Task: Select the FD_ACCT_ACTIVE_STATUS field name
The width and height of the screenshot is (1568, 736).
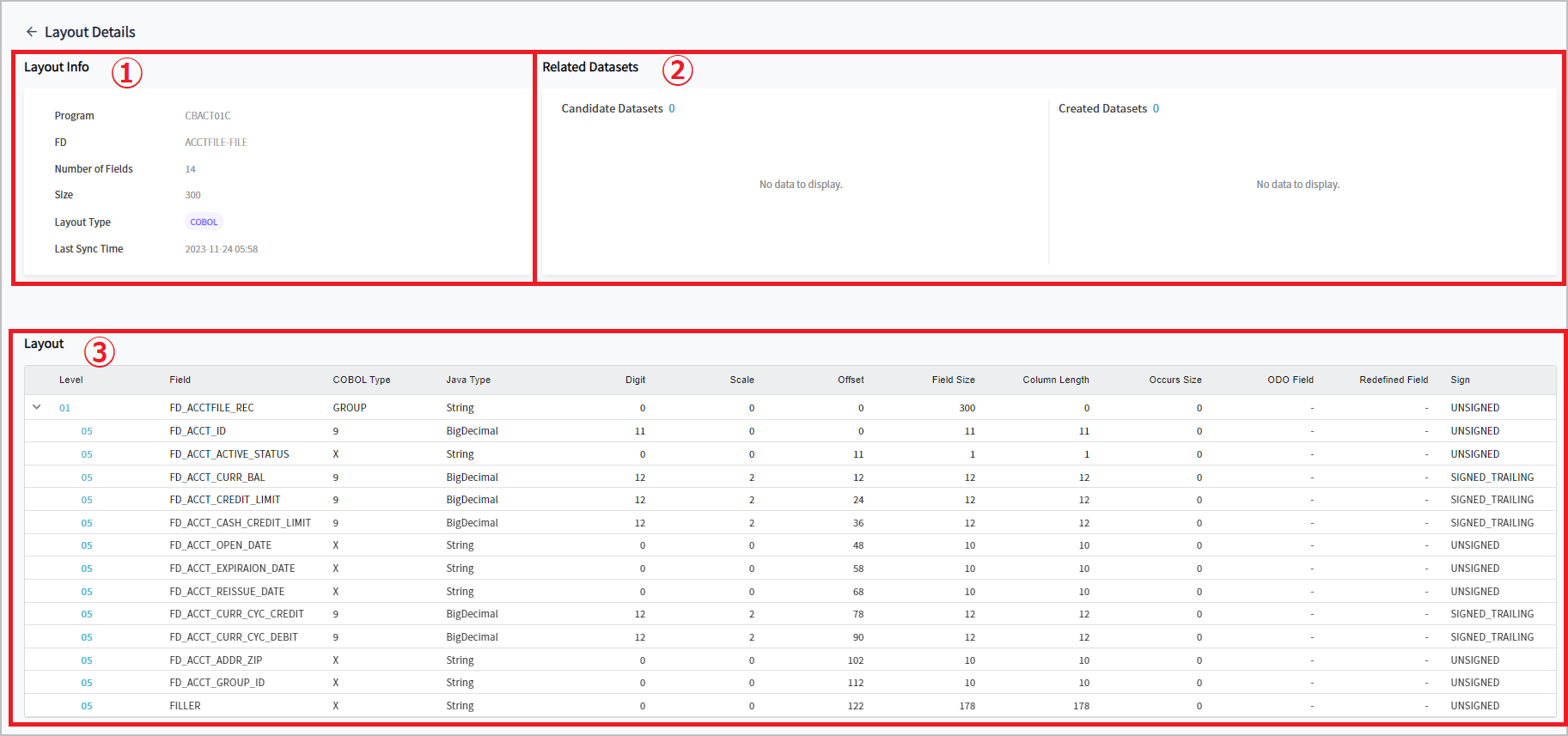Action: pos(229,454)
